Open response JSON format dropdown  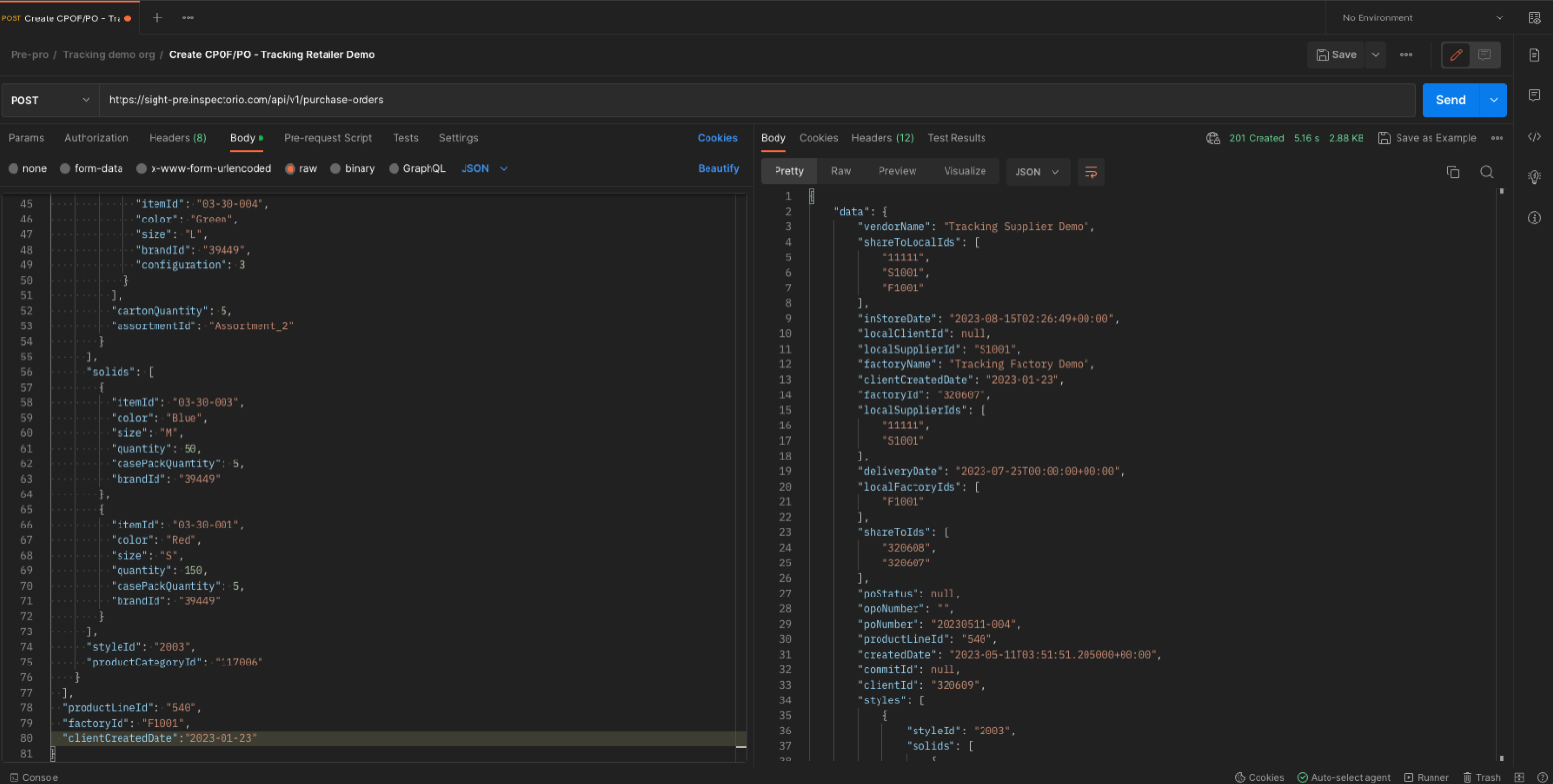(1038, 172)
